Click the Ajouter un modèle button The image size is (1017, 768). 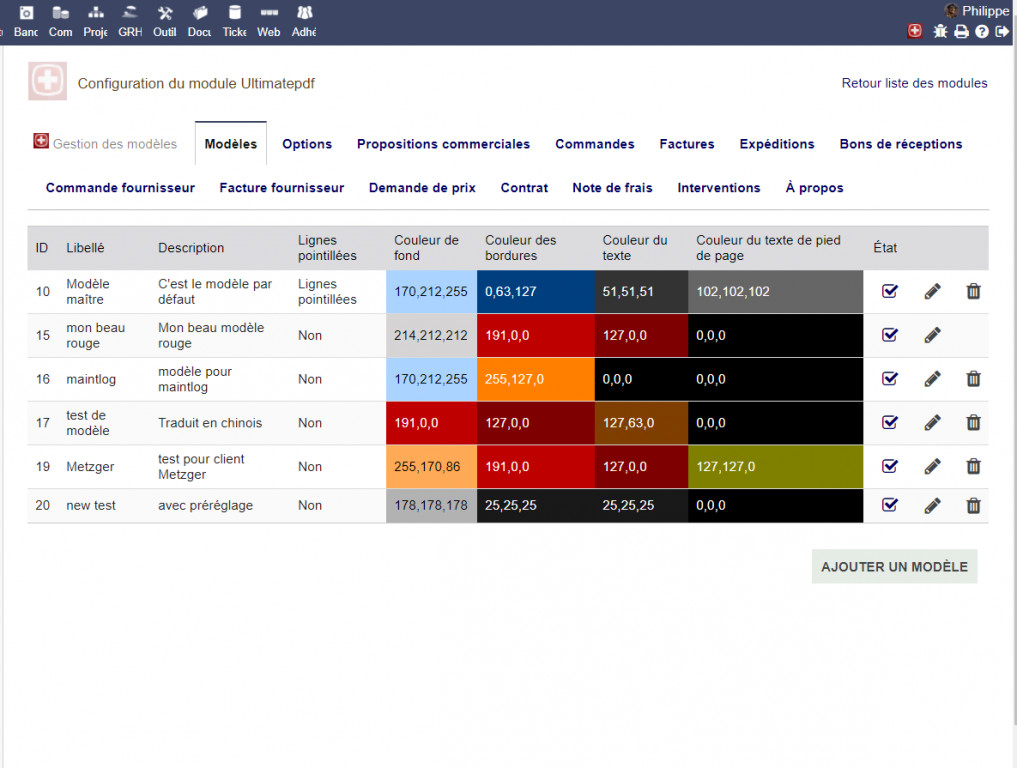coord(894,567)
